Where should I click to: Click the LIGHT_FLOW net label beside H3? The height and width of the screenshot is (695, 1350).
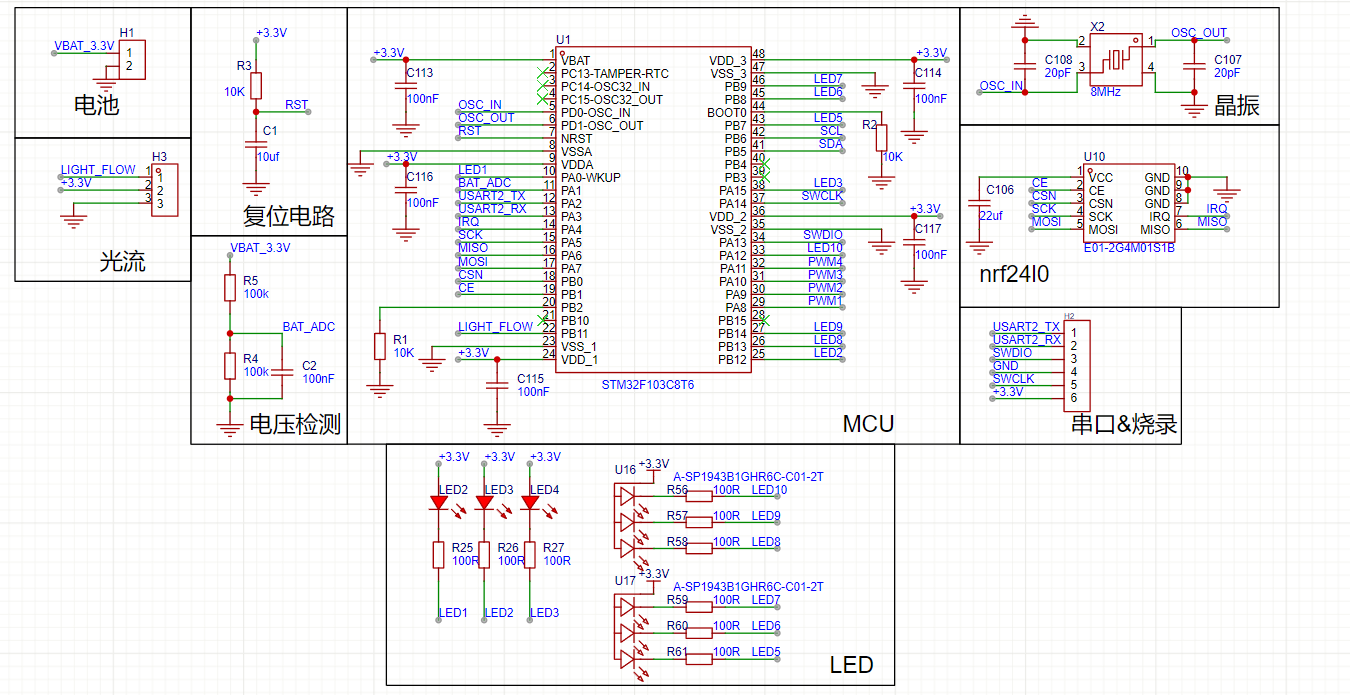98,170
